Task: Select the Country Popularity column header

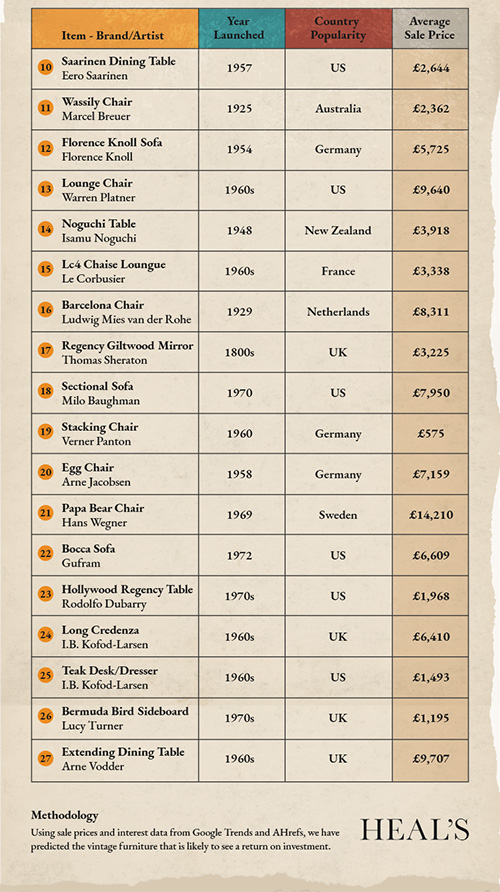Action: point(338,28)
